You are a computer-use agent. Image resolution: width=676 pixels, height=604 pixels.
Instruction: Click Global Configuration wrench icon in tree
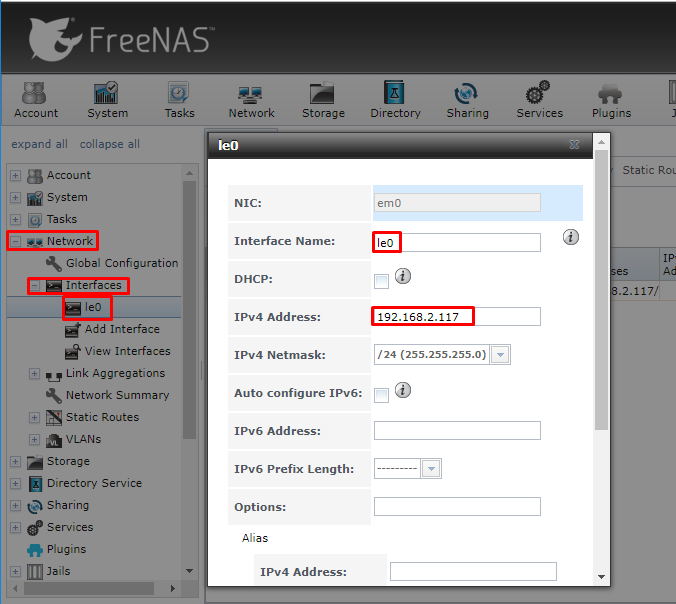coord(54,263)
